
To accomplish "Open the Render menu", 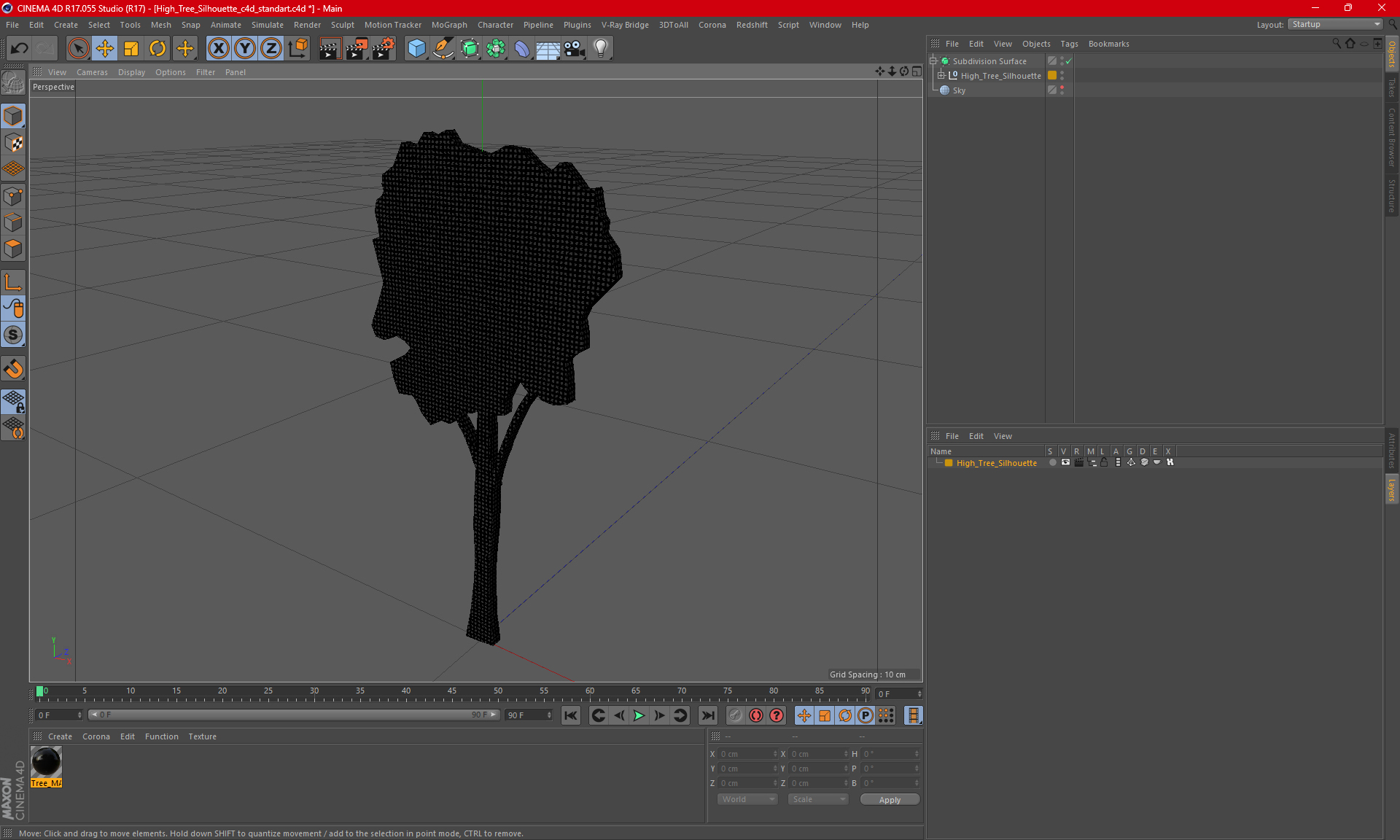I will click(x=307, y=25).
